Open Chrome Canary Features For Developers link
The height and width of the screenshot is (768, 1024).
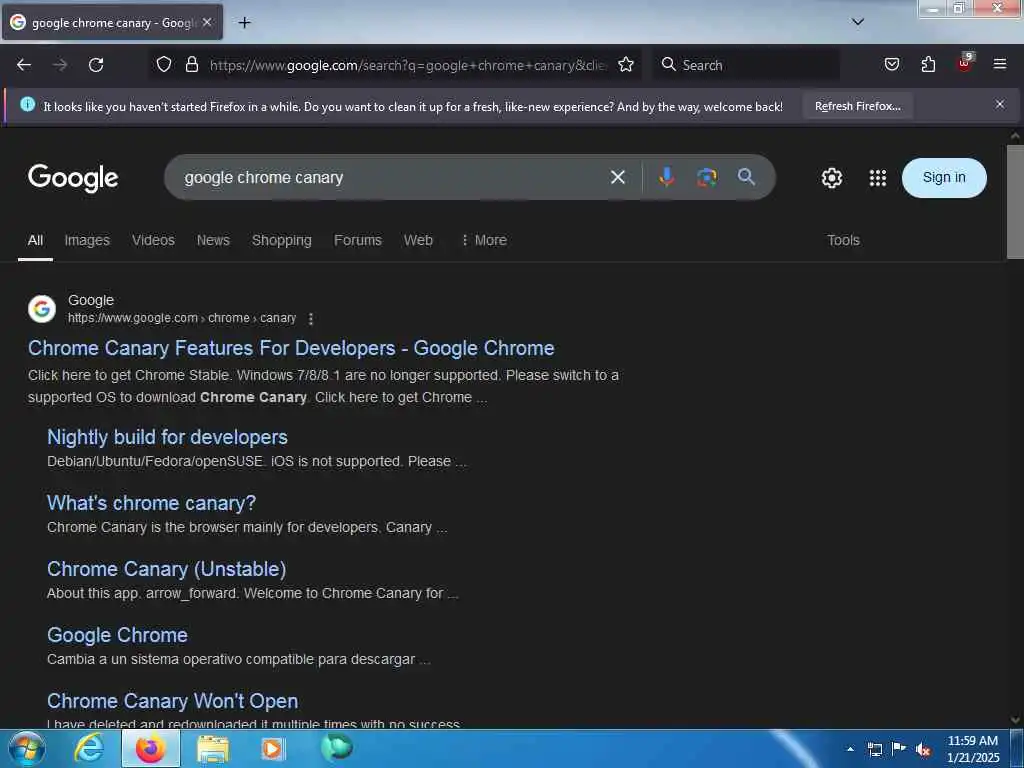click(291, 348)
